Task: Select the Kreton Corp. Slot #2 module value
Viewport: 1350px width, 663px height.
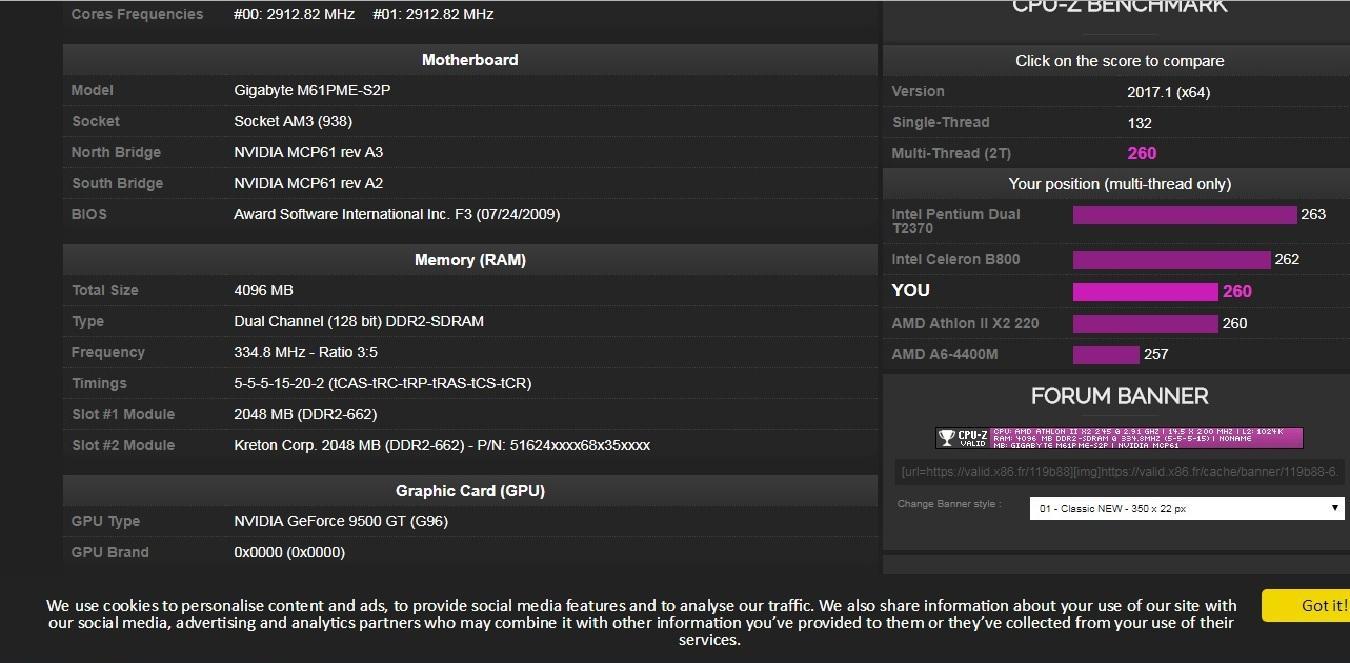Action: click(x=442, y=445)
